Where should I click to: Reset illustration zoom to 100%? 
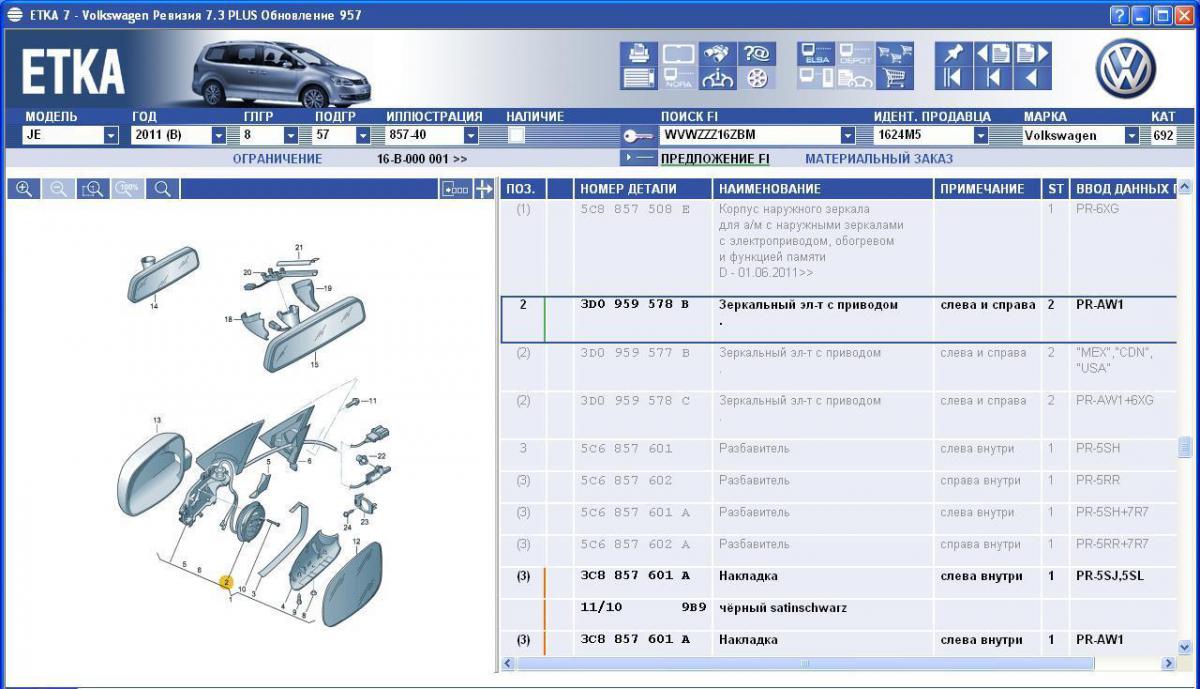tap(127, 189)
